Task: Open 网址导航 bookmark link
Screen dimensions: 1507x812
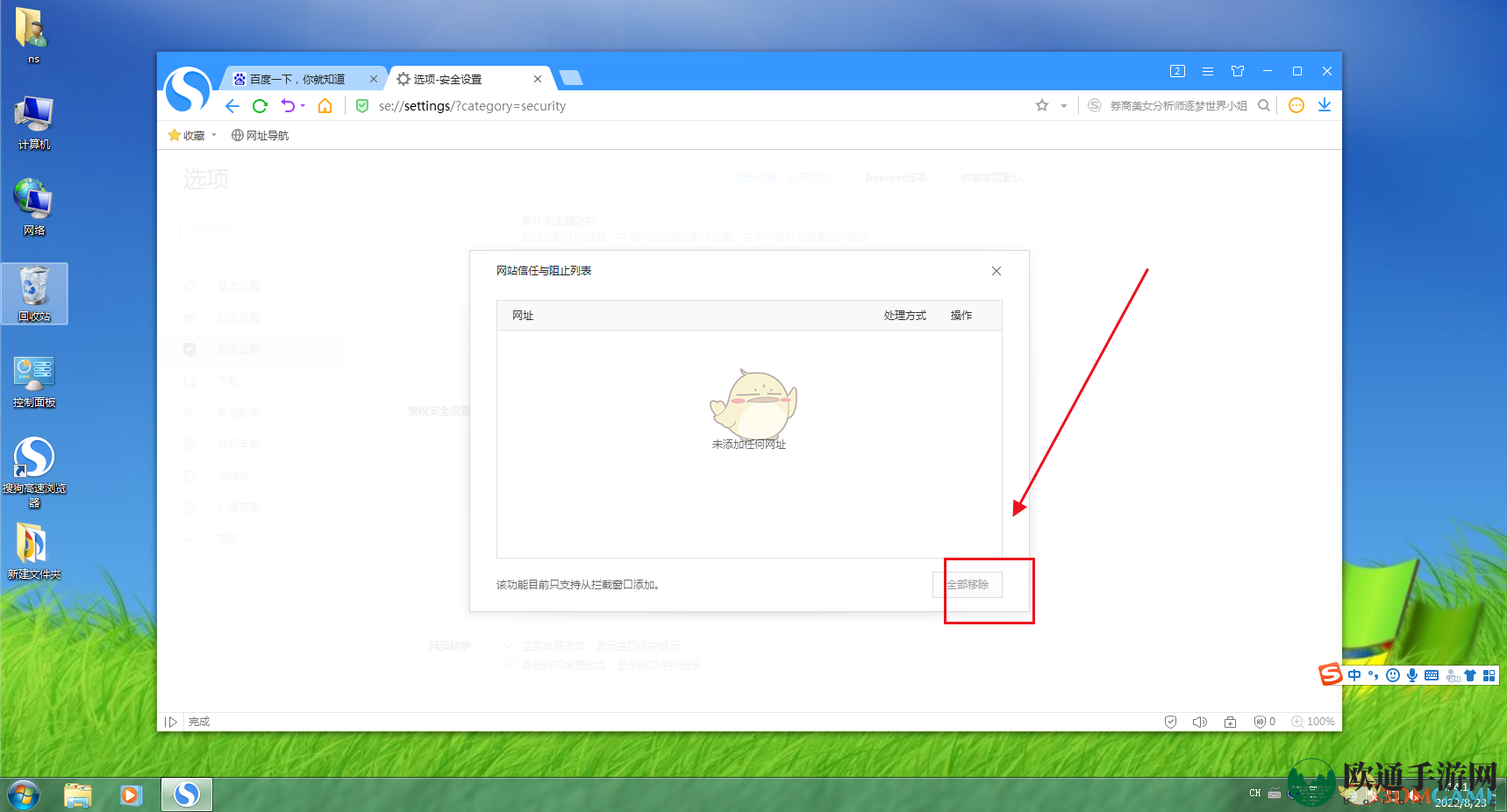Action: pos(260,135)
